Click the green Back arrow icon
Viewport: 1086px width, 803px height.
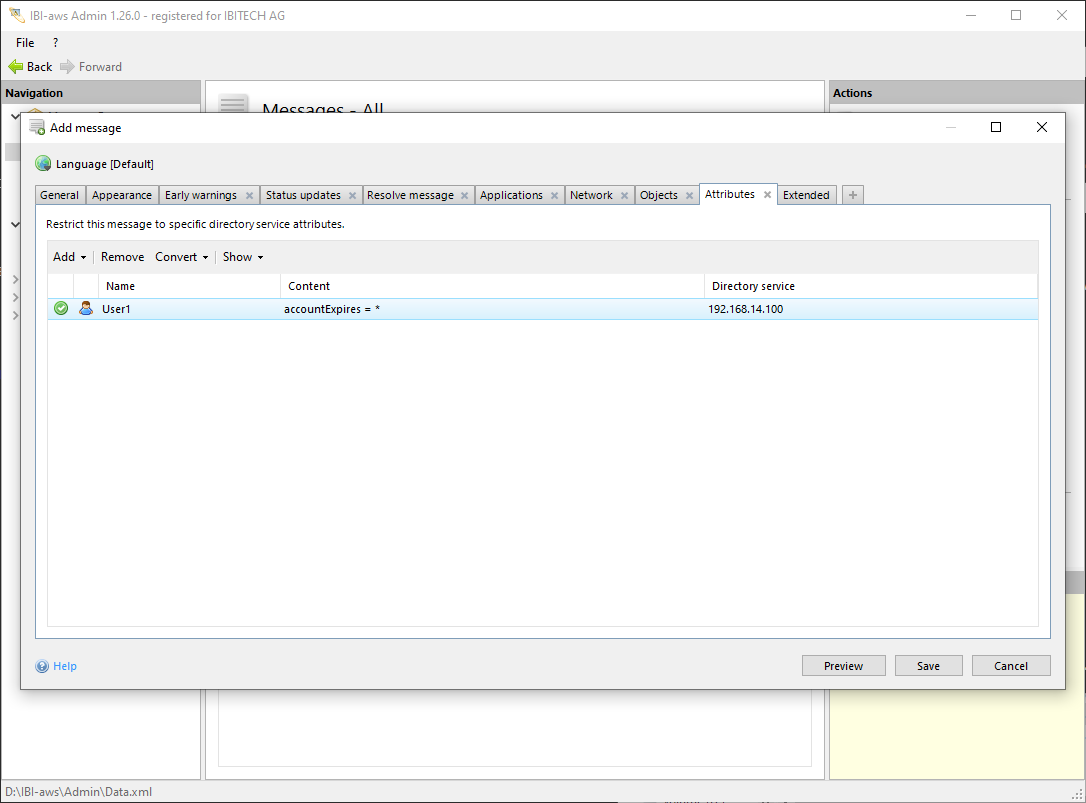tap(15, 67)
